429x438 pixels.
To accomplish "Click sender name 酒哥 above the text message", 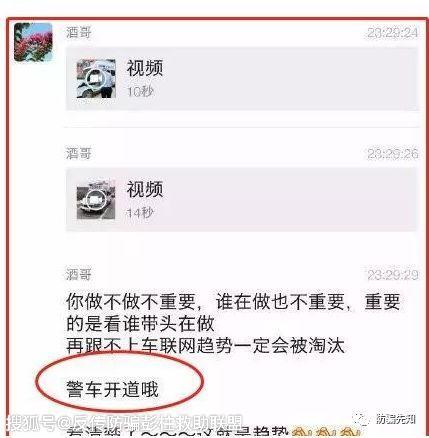I will click(x=78, y=275).
